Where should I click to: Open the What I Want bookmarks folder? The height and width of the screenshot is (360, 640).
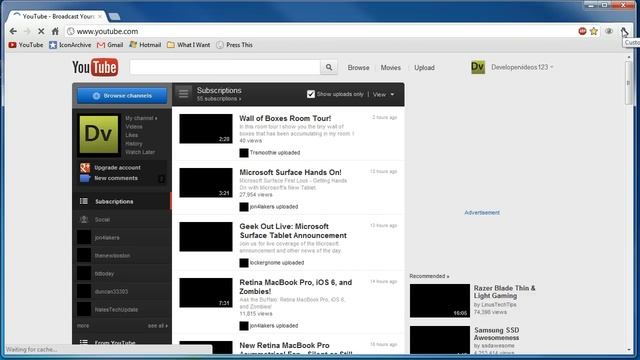point(189,45)
